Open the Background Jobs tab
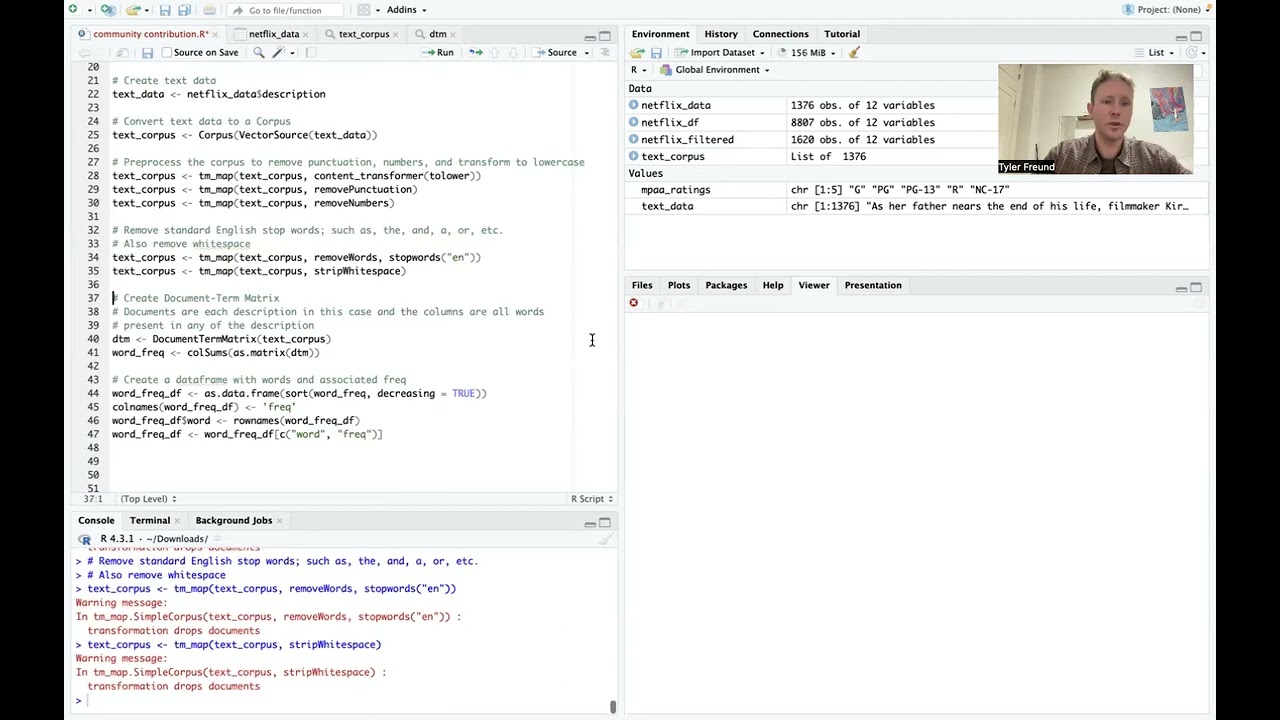This screenshot has width=1280, height=720. [x=234, y=520]
